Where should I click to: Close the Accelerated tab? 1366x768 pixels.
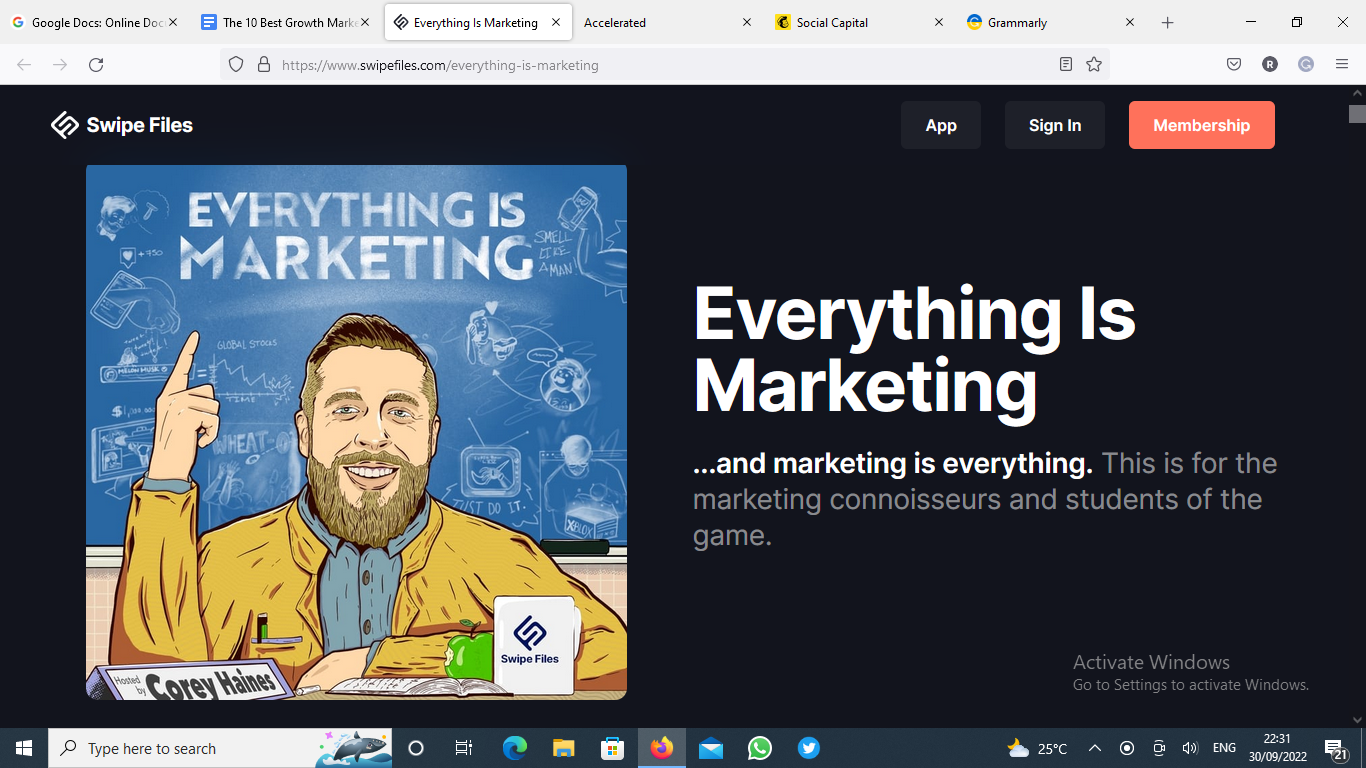747,22
